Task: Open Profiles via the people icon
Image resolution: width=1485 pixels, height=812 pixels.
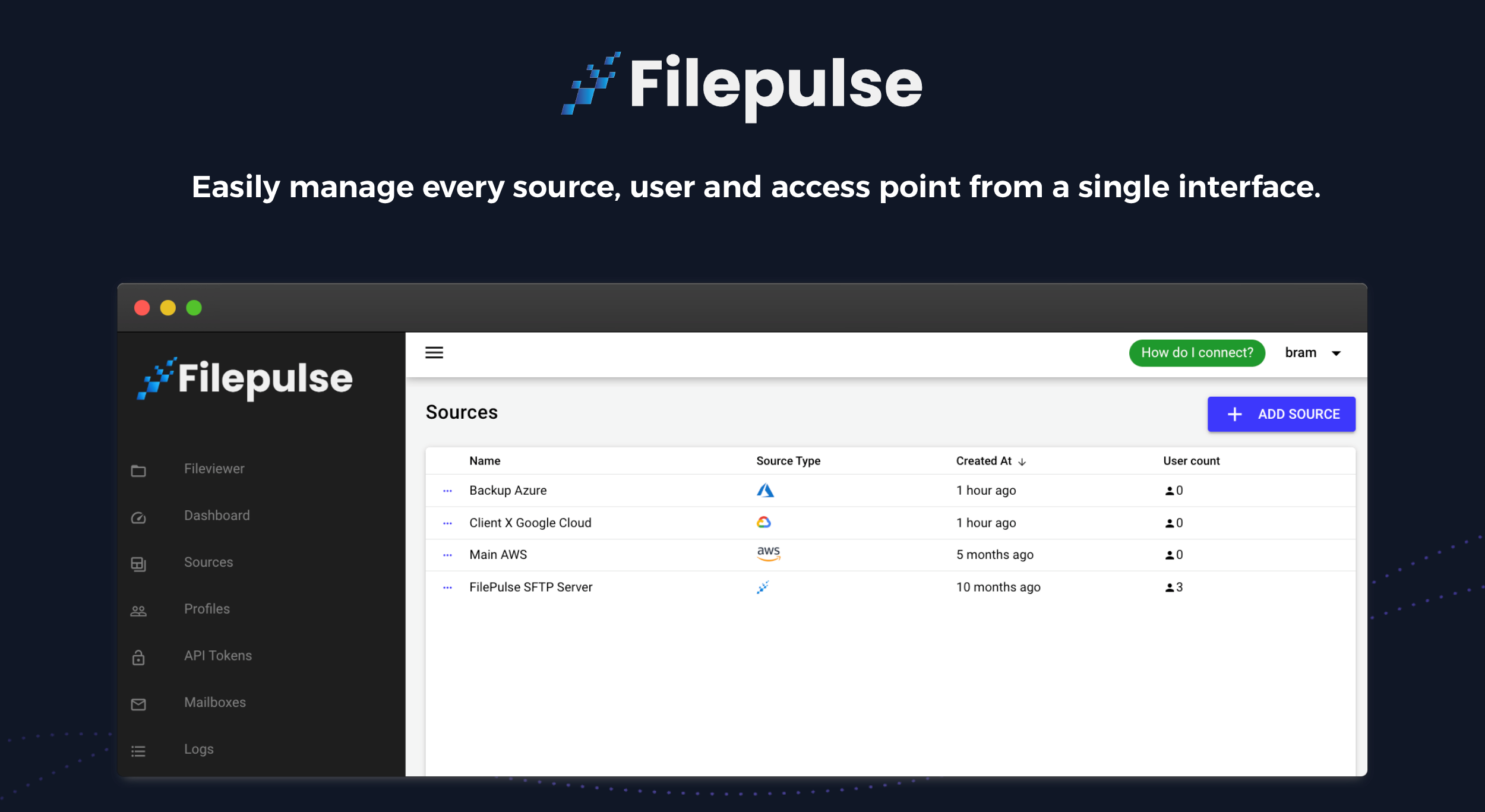Action: tap(138, 610)
